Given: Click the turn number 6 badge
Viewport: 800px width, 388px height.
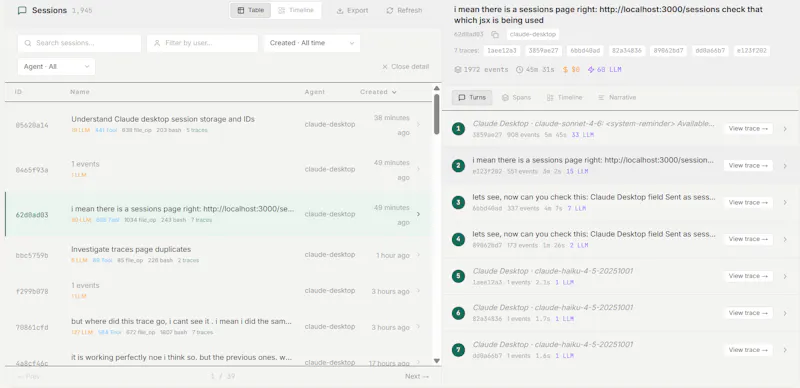Looking at the screenshot, I should (458, 313).
